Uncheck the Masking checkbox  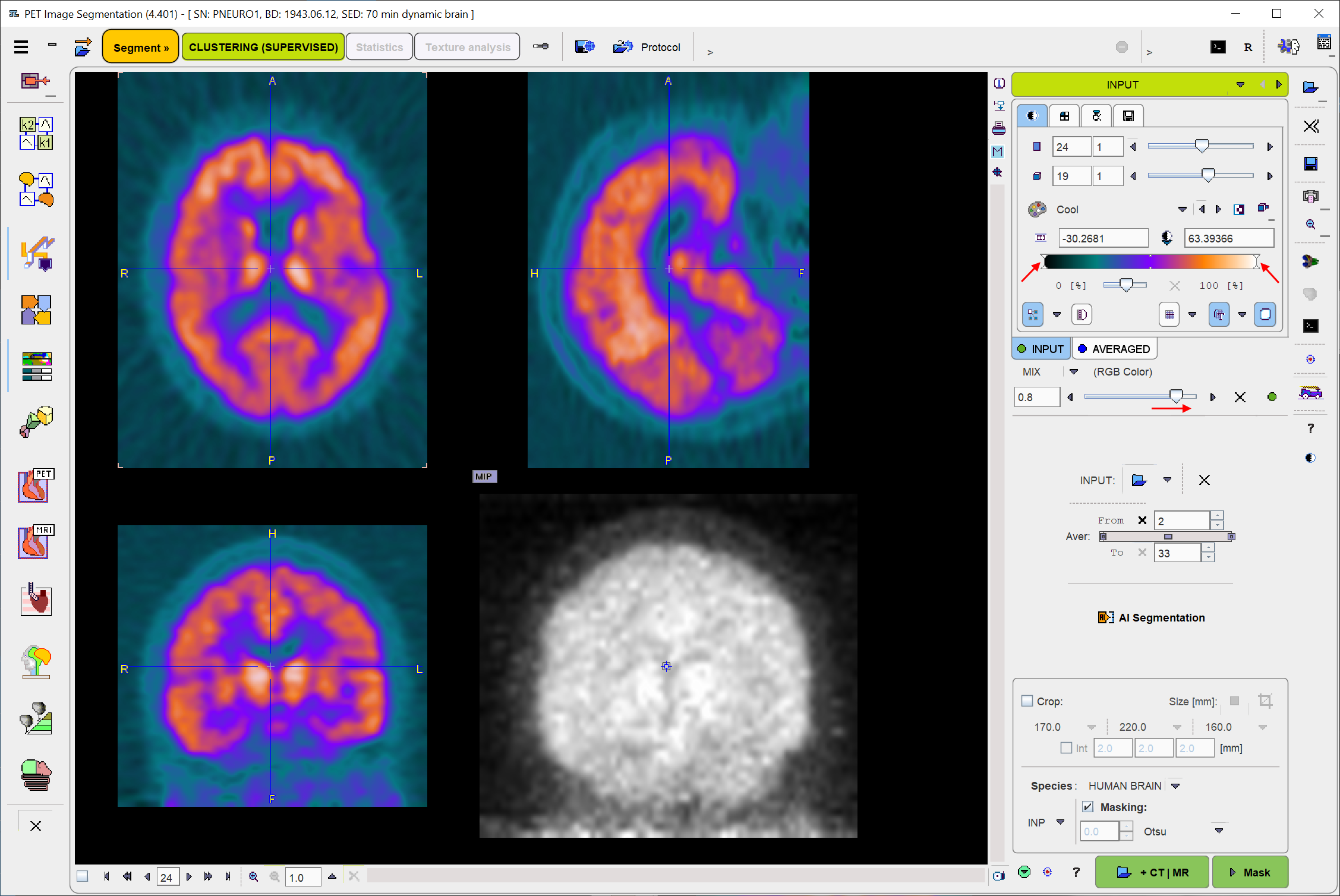[1087, 807]
